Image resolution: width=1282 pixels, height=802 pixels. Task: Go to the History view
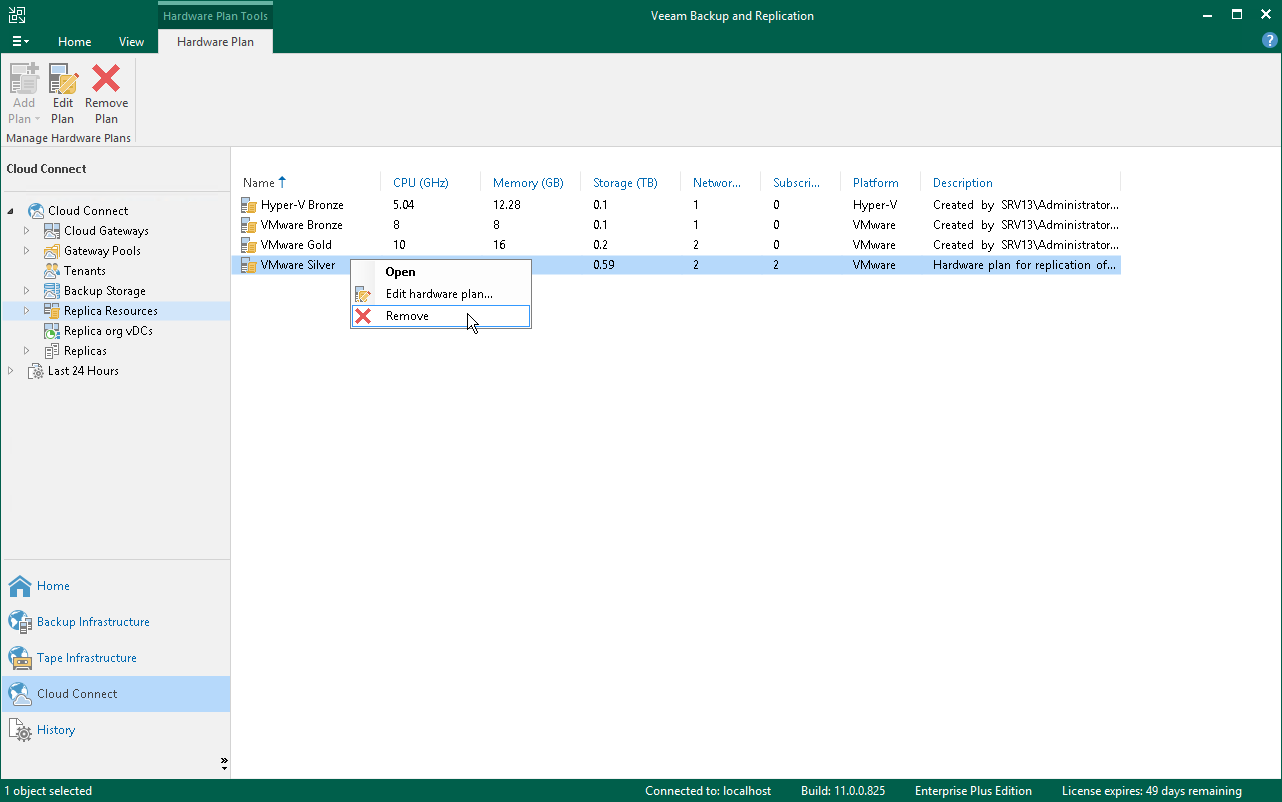tap(56, 730)
